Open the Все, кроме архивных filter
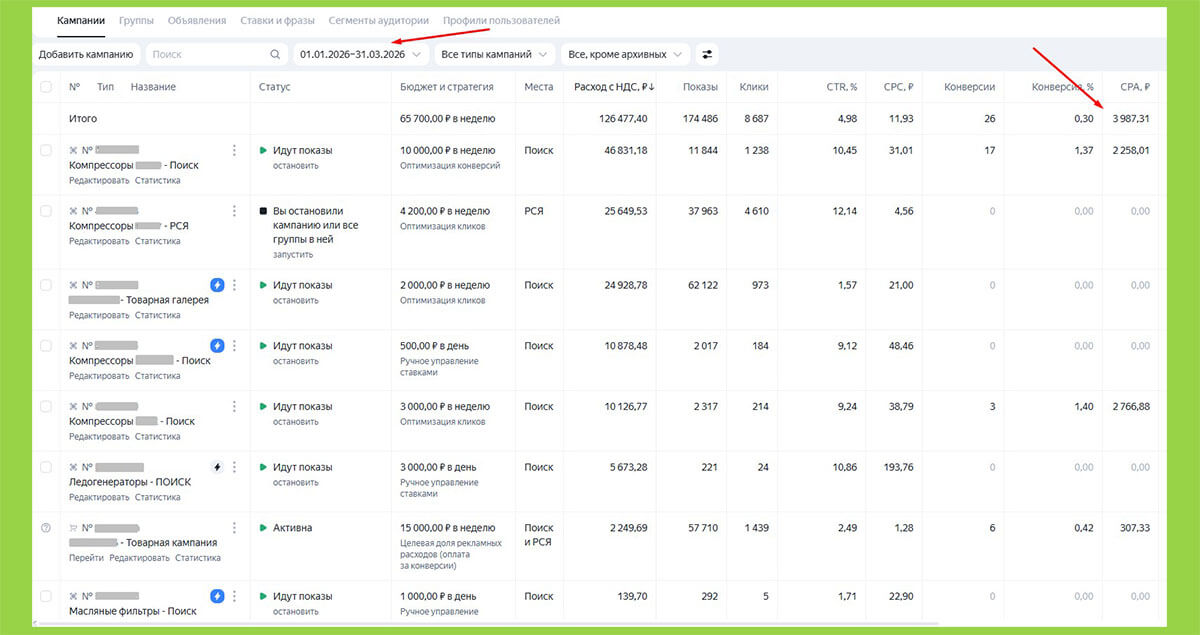The height and width of the screenshot is (635, 1200). point(626,54)
